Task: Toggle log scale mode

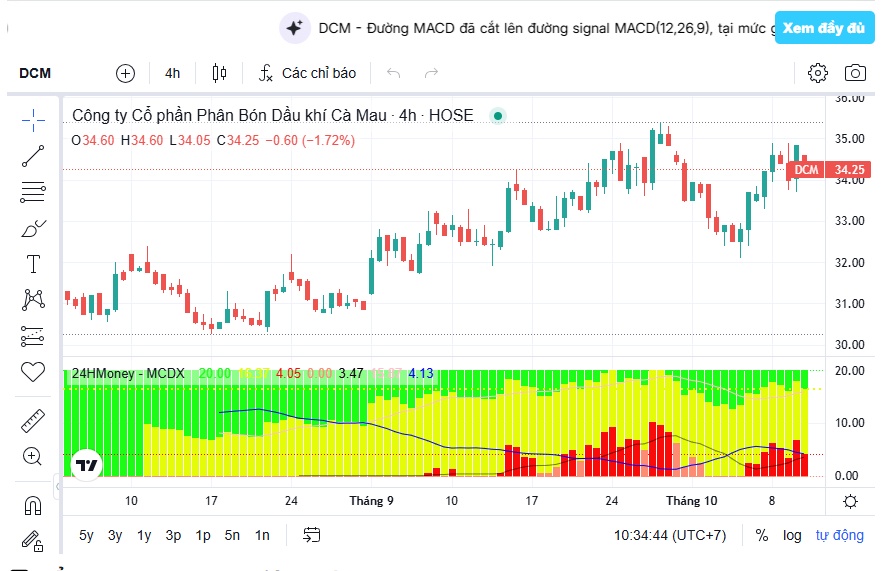Action: [792, 535]
